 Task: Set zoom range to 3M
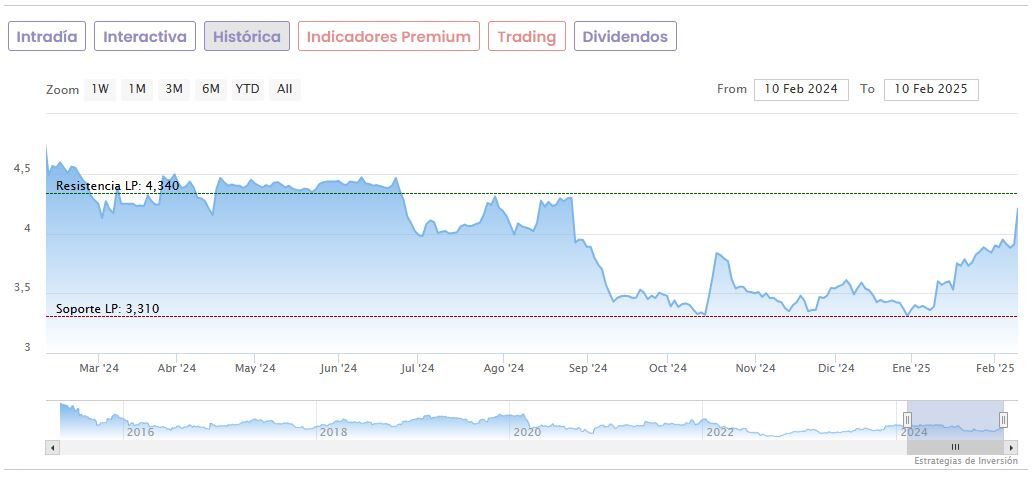pyautogui.click(x=174, y=89)
